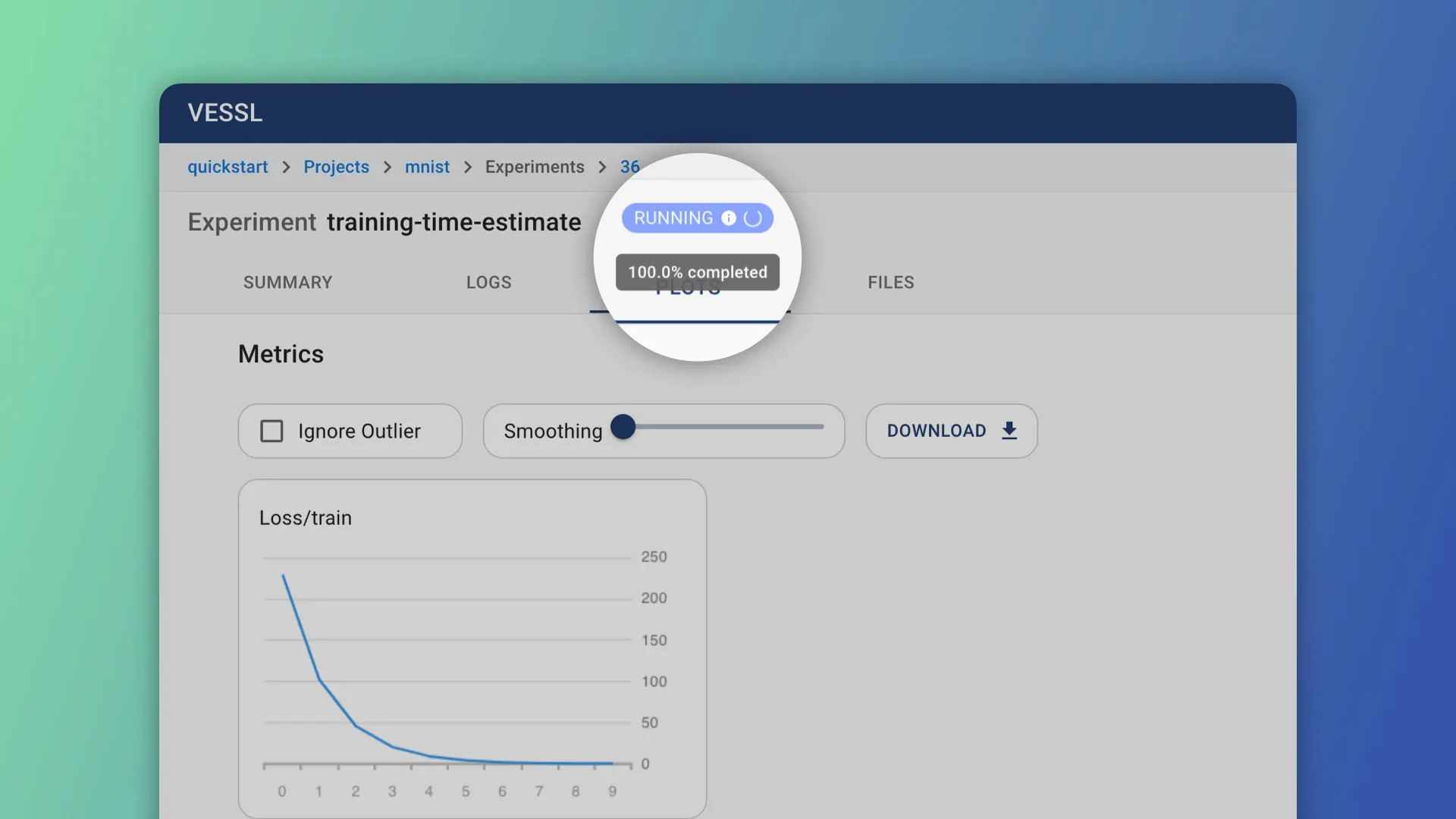This screenshot has height=819, width=1456.
Task: Go to quickstart breadcrumb link
Action: point(227,167)
